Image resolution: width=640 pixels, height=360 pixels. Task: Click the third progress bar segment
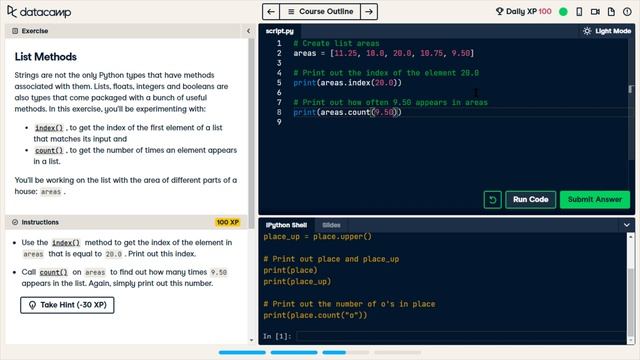pos(346,352)
